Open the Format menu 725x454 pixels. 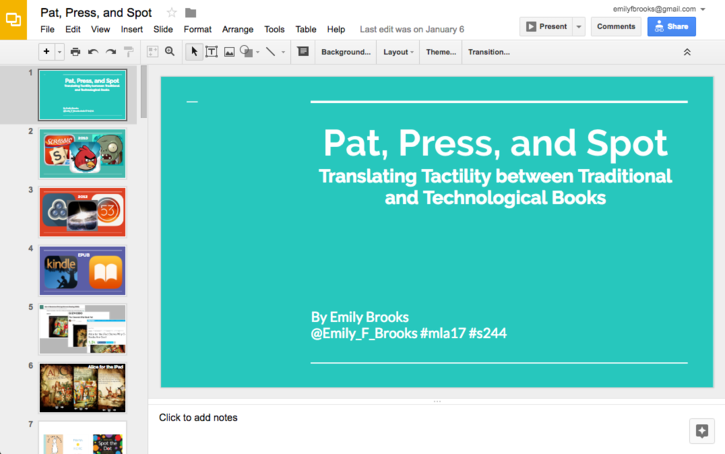point(197,29)
